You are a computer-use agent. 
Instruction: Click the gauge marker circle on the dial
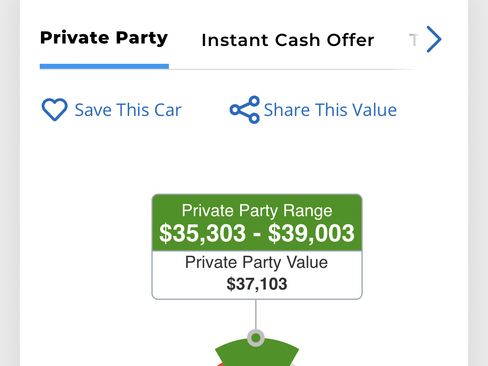(256, 338)
